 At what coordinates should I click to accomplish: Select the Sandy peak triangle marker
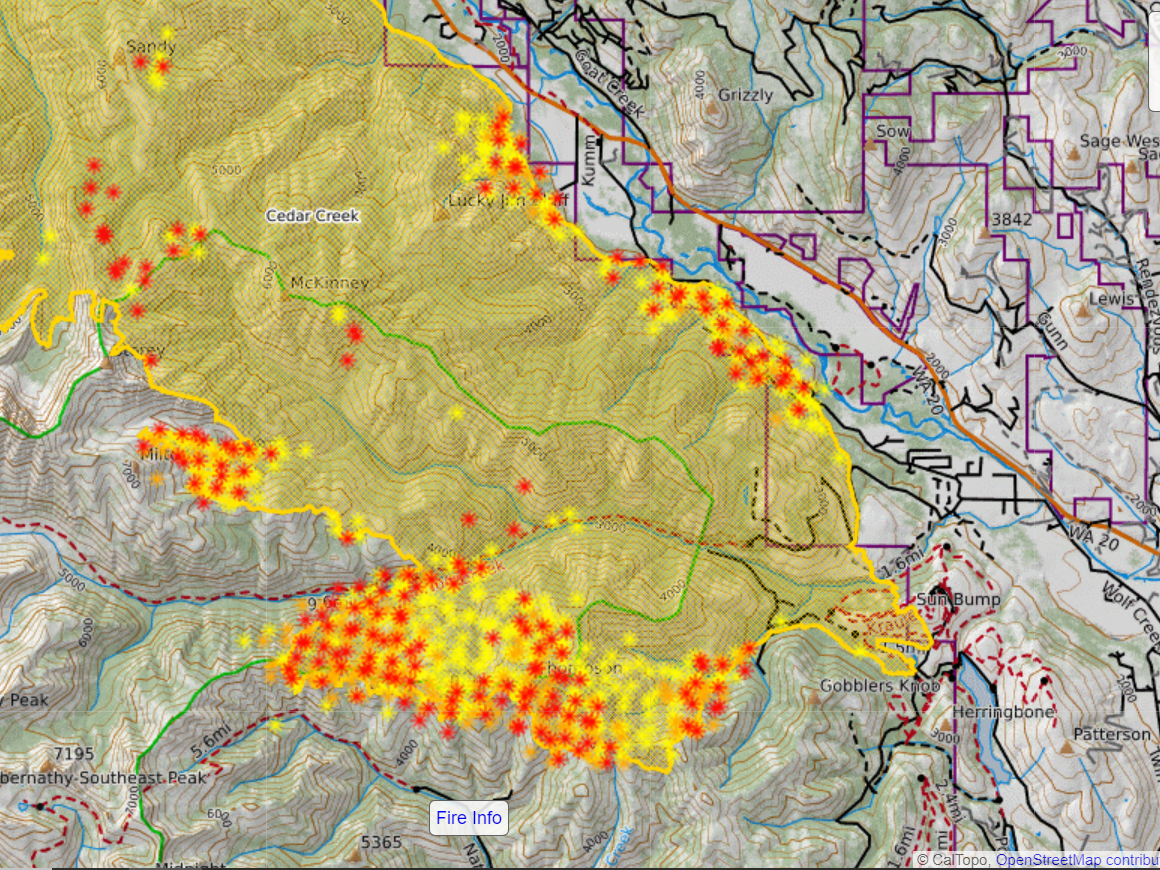point(121,60)
